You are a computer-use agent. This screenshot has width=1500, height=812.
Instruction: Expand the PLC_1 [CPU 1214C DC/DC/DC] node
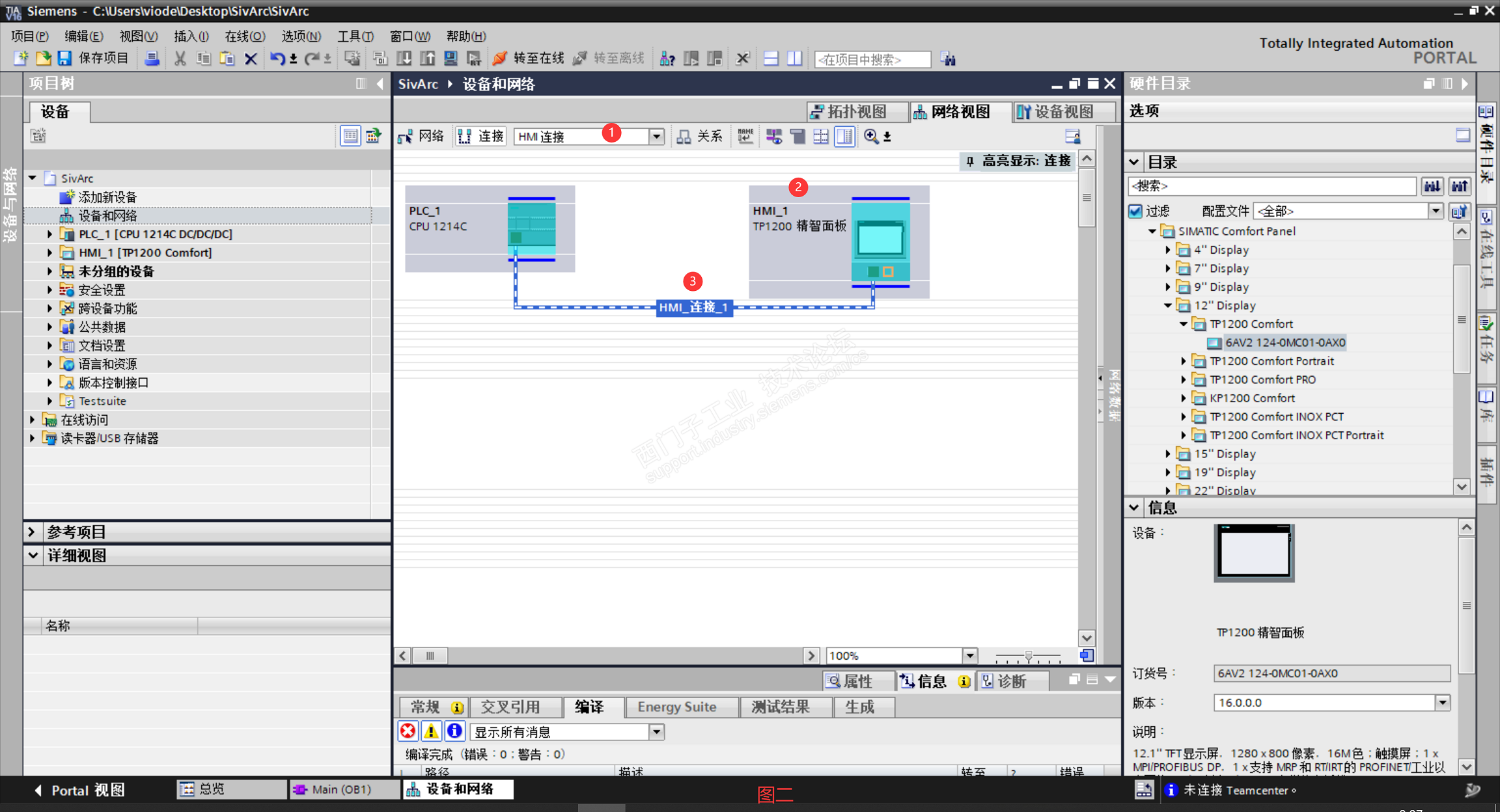pyautogui.click(x=49, y=234)
